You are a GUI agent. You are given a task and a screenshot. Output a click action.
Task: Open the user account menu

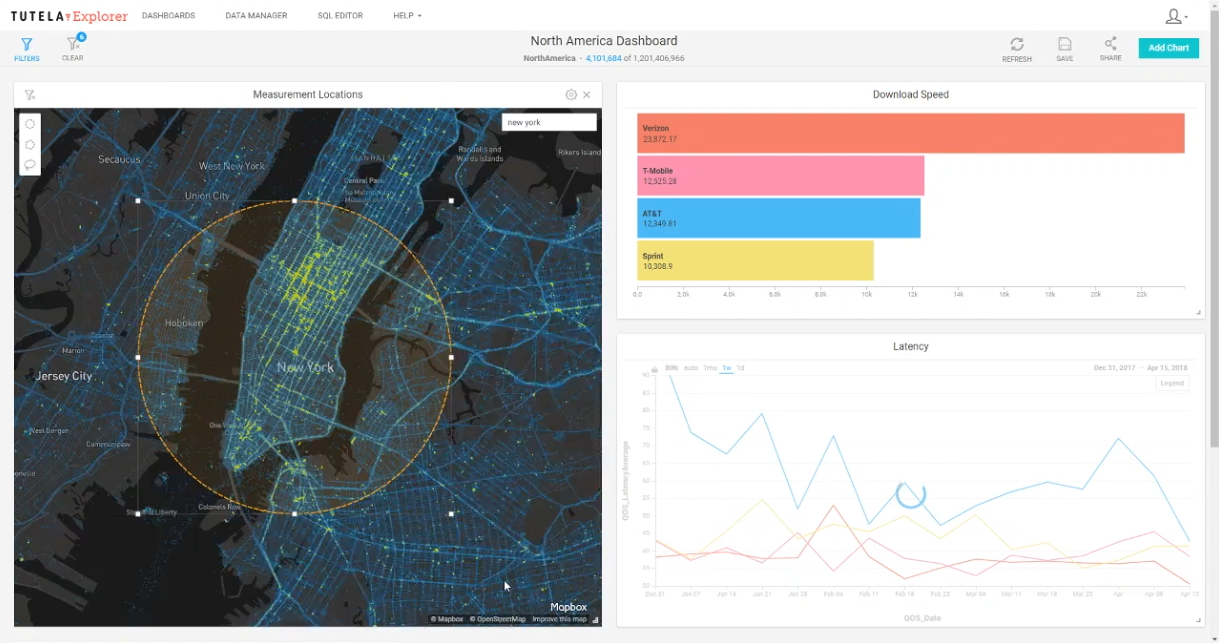pos(1176,16)
